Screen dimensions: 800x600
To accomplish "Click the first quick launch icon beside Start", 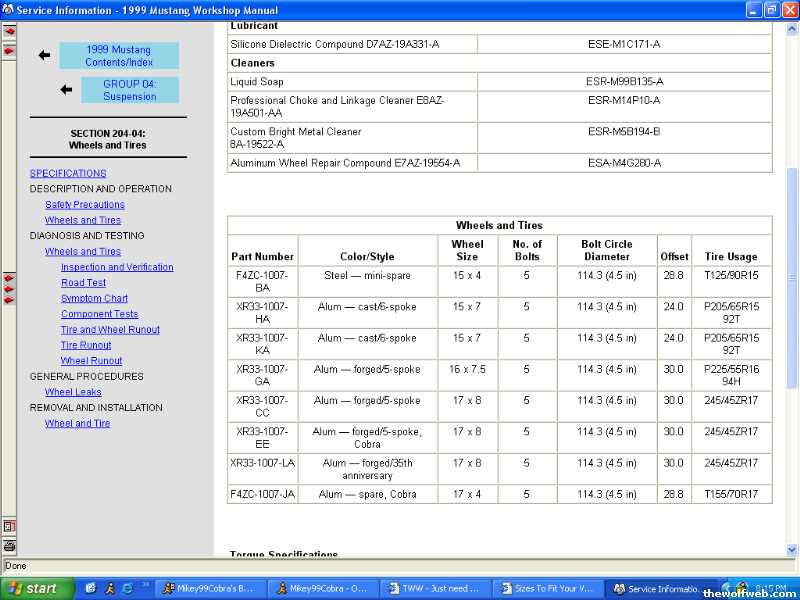I will [90, 588].
